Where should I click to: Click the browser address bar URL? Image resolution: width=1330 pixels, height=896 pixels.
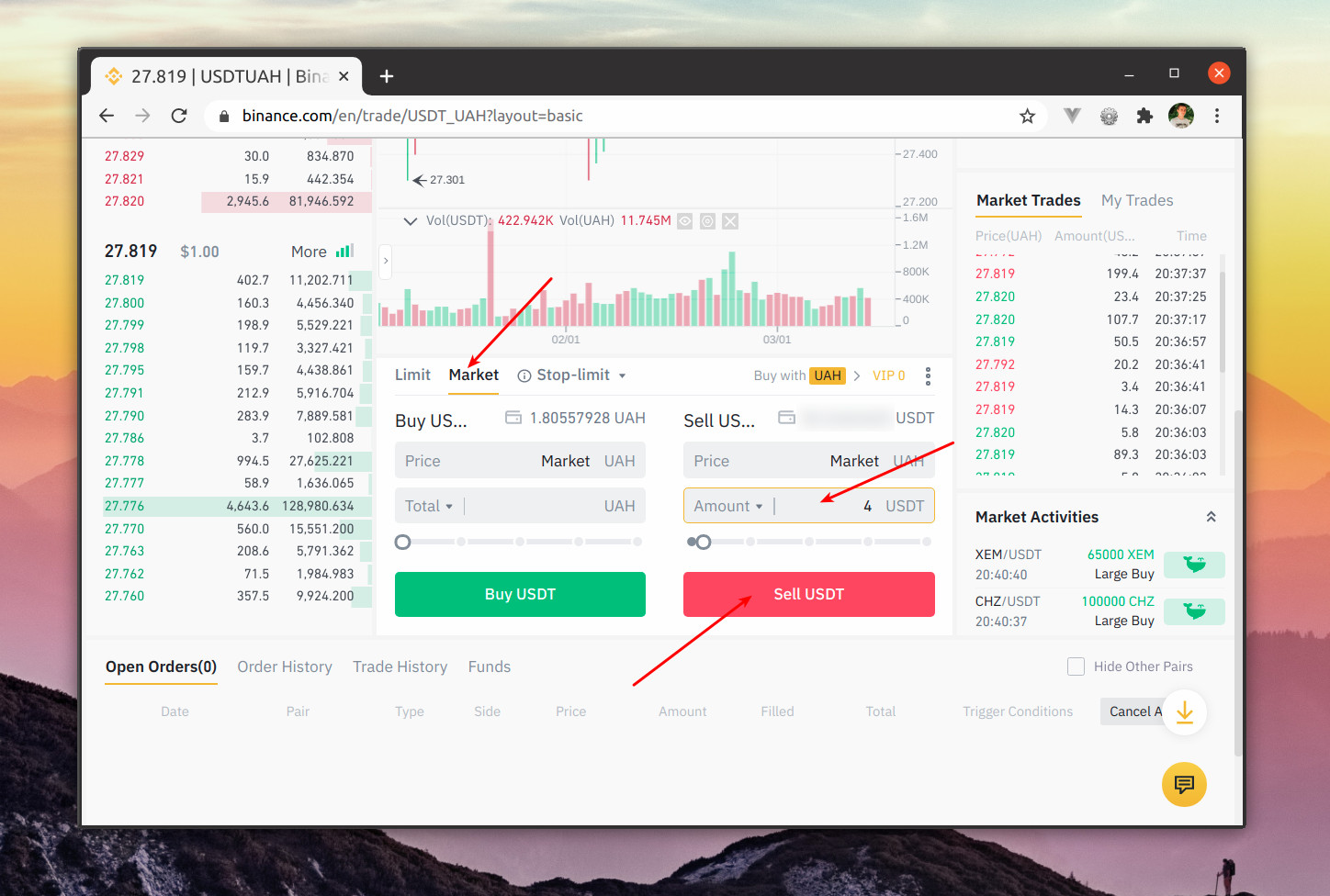[412, 116]
